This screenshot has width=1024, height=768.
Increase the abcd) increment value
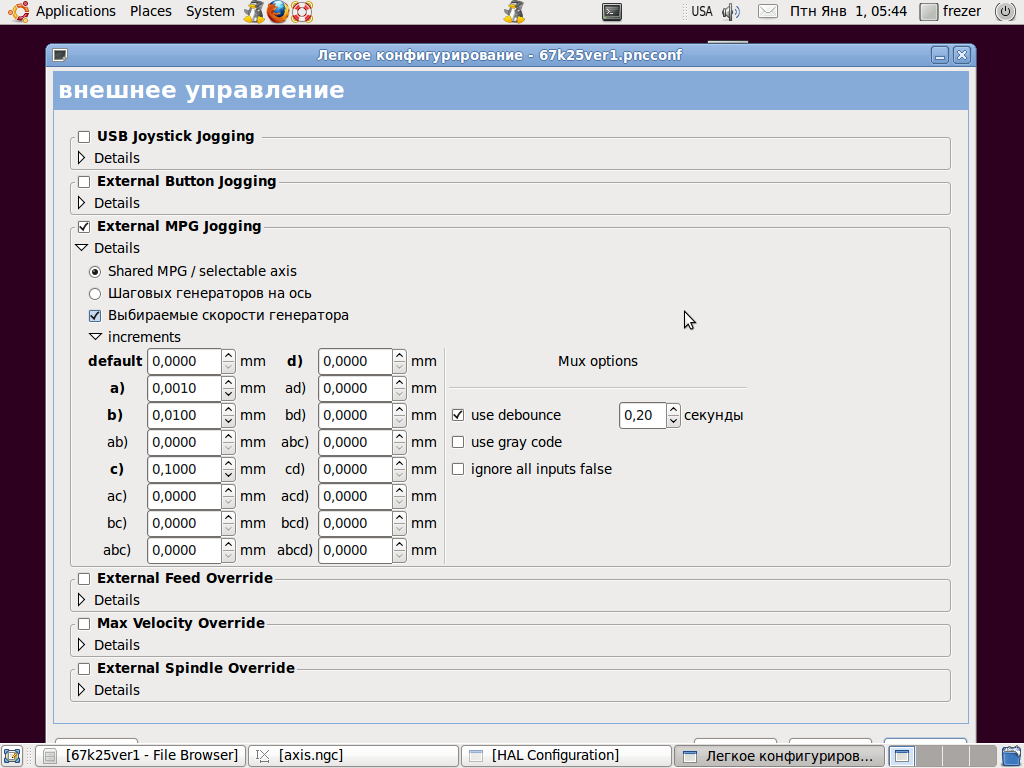coord(399,545)
